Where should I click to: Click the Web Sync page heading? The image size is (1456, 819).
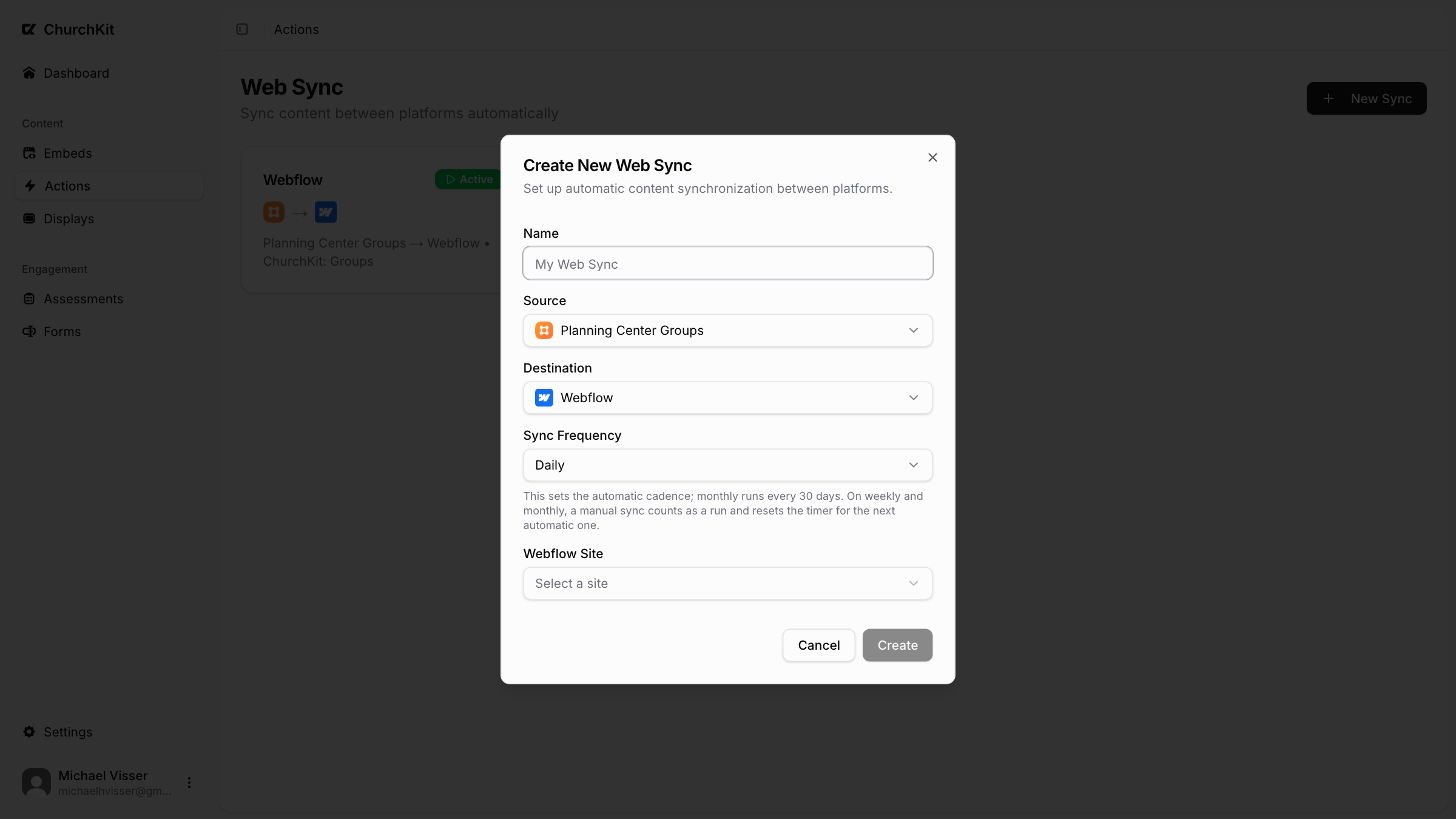(x=292, y=87)
